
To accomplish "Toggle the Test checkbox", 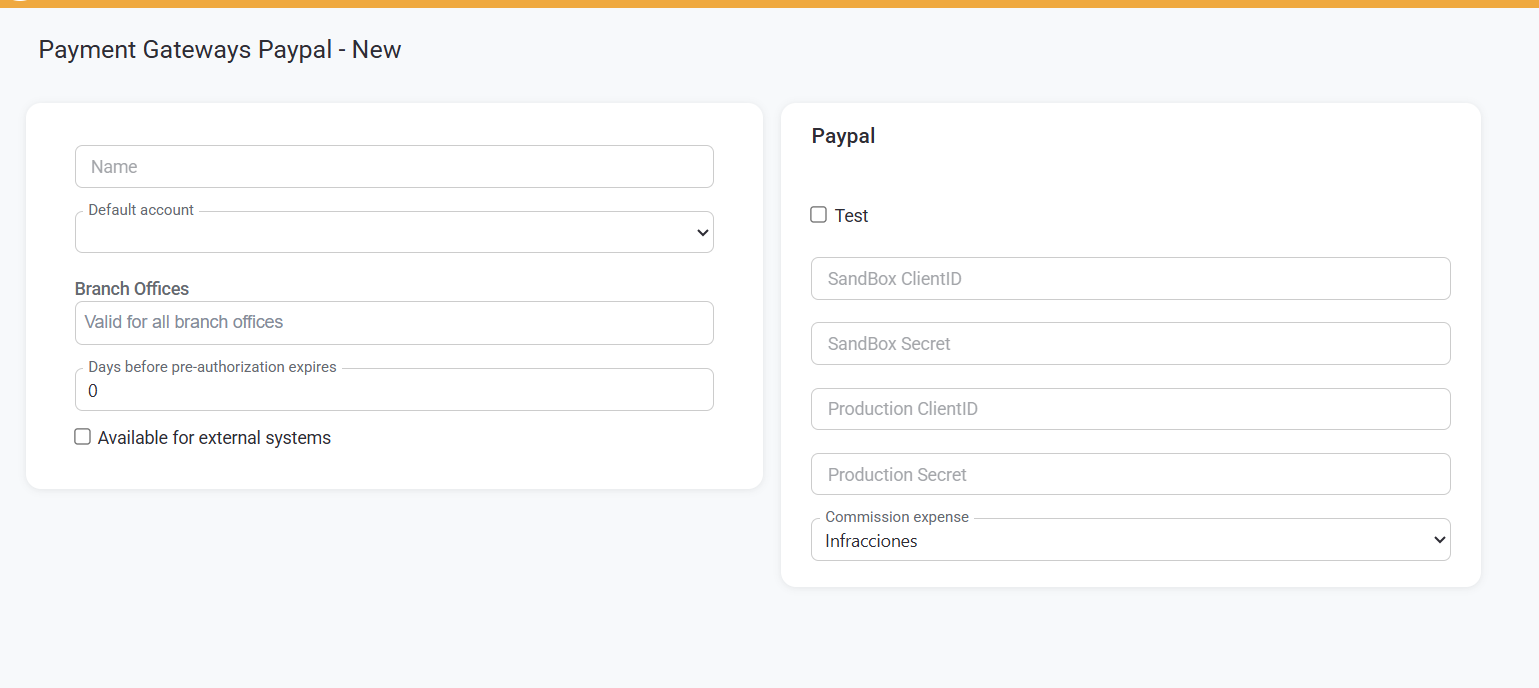I will (x=819, y=215).
